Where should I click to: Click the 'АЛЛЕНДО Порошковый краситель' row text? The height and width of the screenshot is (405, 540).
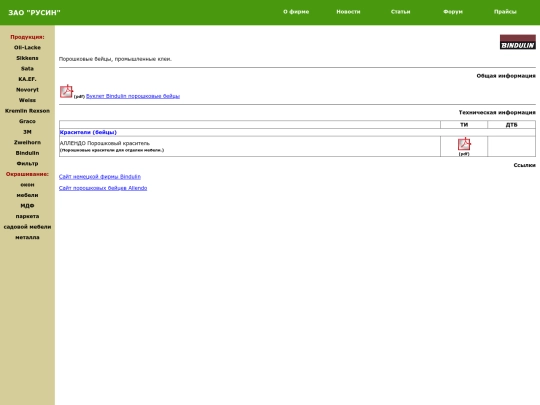[x=105, y=143]
